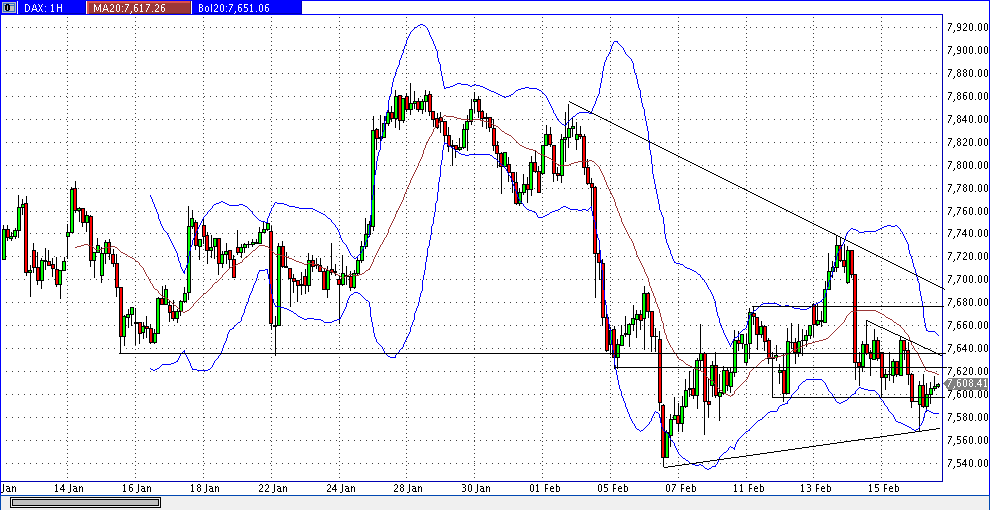Viewport: 990px width, 510px height.
Task: Click the 28 Jan date label
Action: 407,488
